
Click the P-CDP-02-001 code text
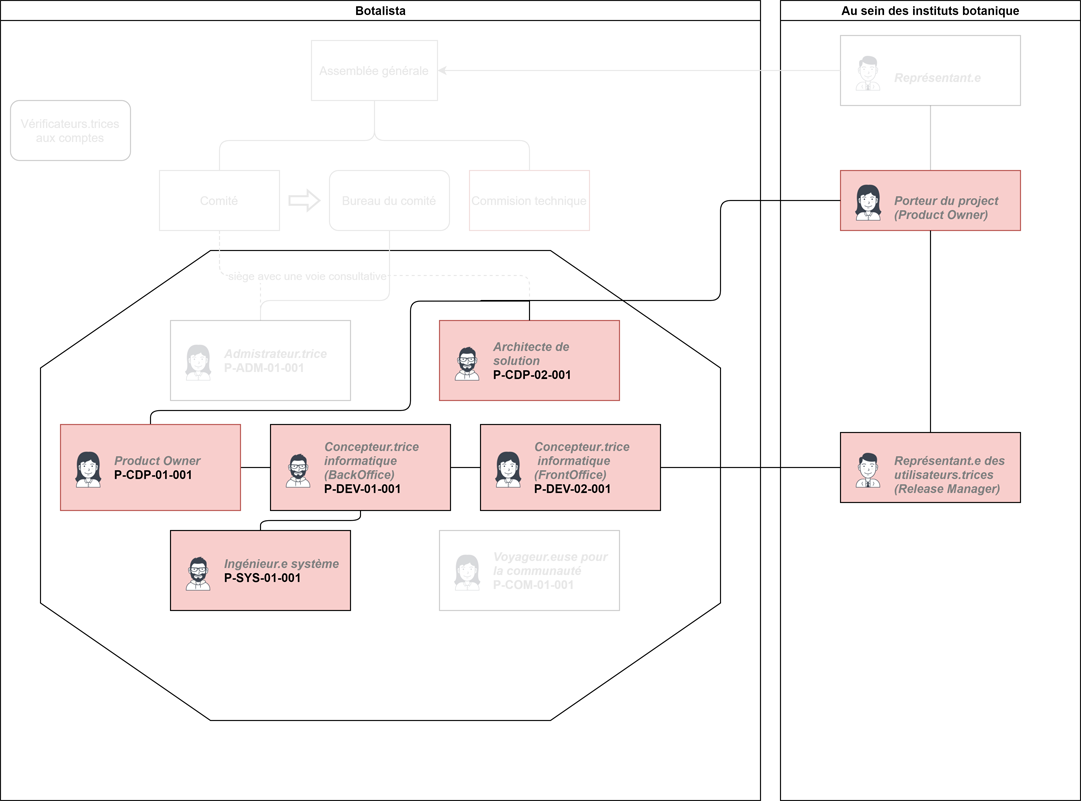(532, 375)
